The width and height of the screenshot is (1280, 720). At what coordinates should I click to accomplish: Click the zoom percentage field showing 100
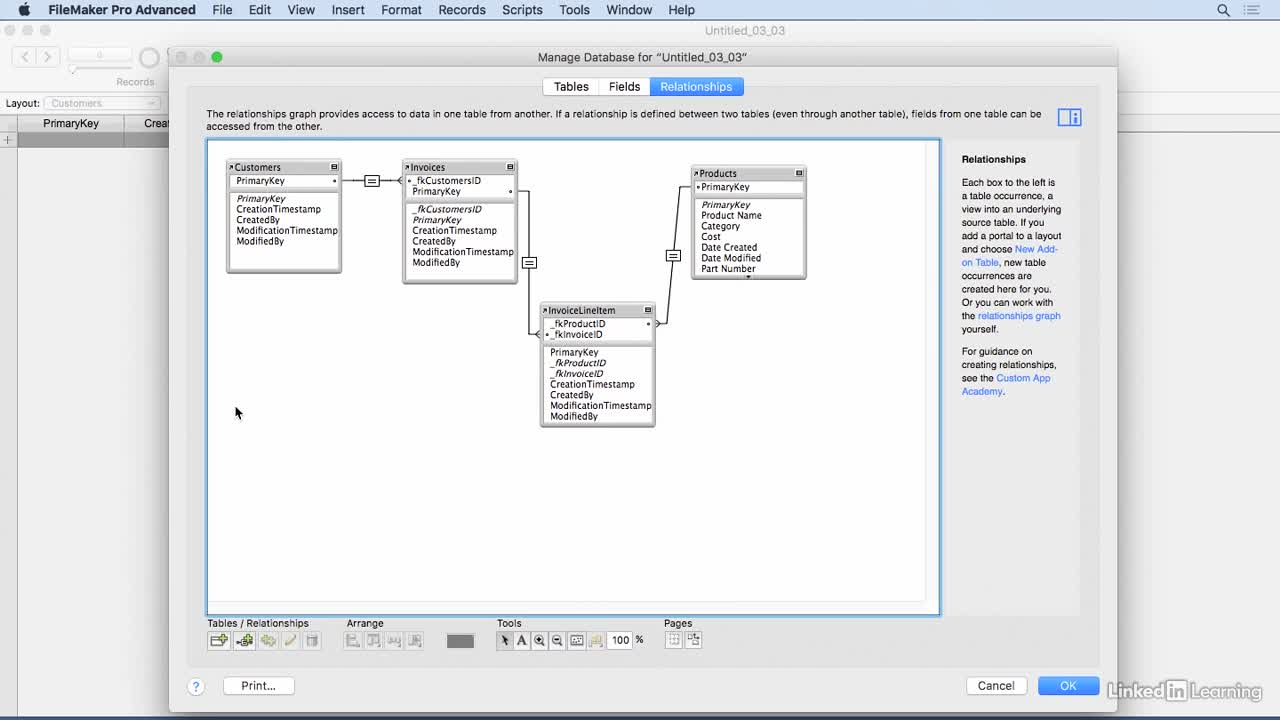pyautogui.click(x=621, y=640)
